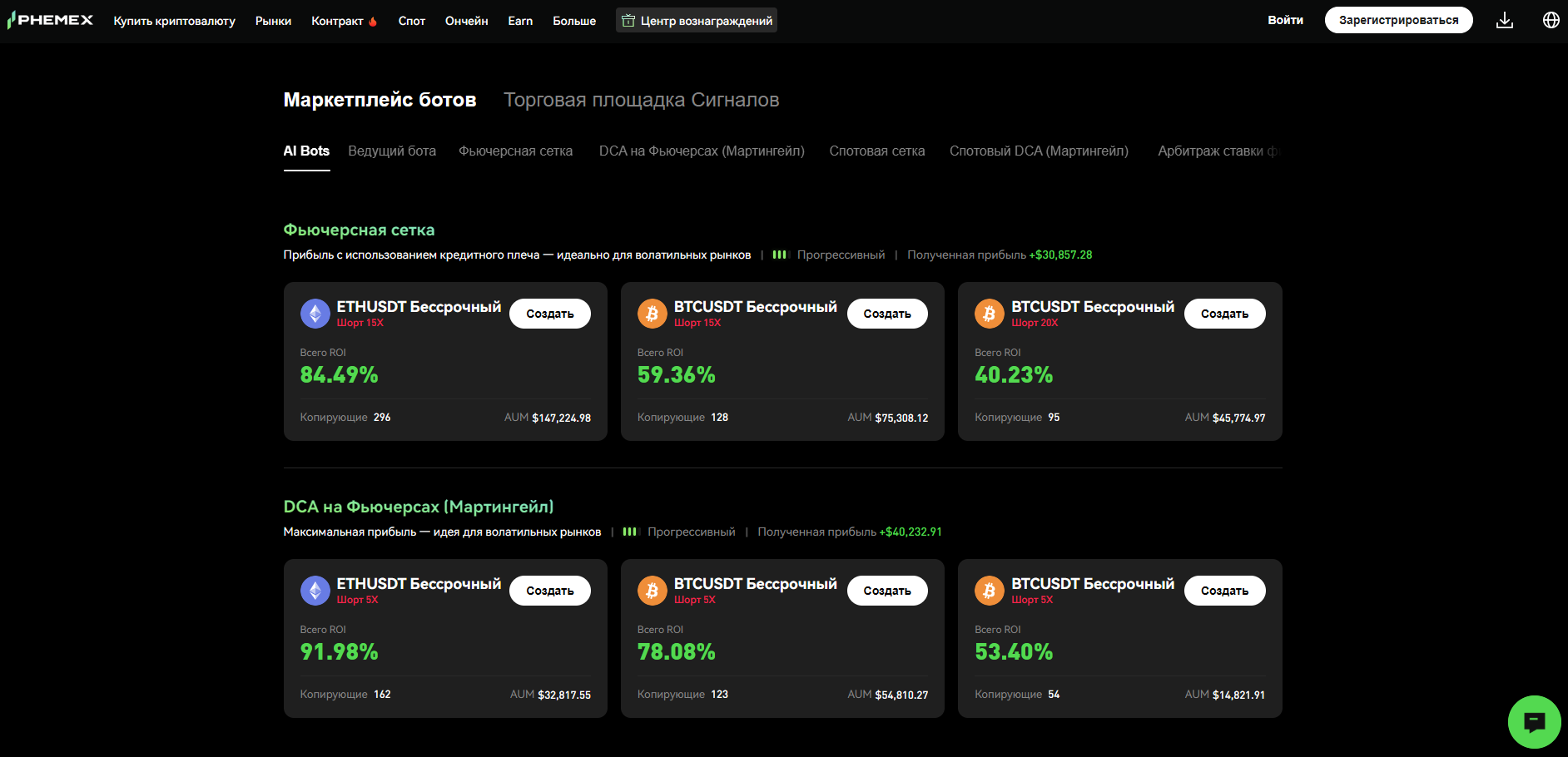
Task: Click the Ethereum icon in the 84.49% card
Action: [315, 314]
